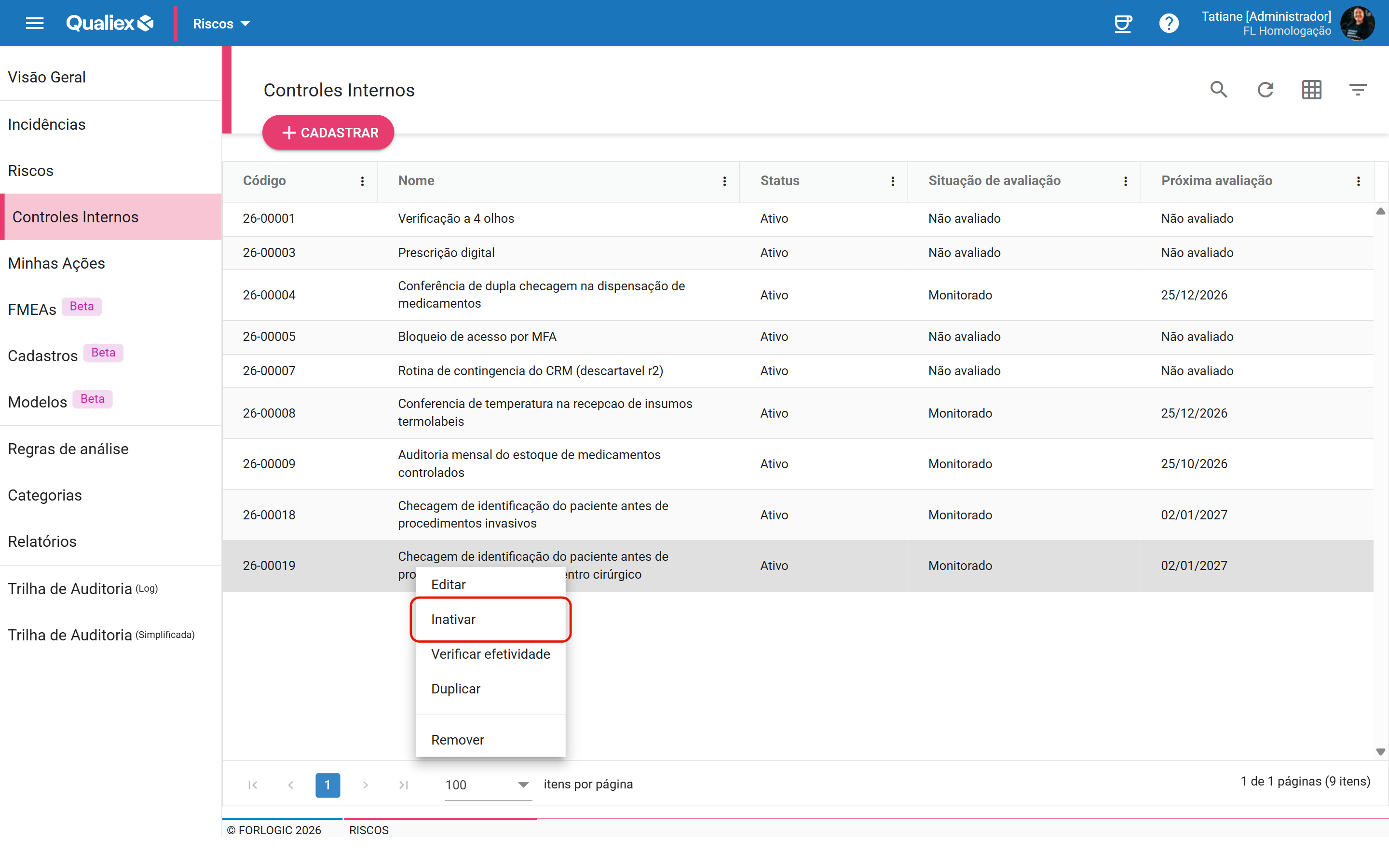Expand the Riscos module dropdown
Viewport: 1389px width, 868px height.
tap(221, 24)
